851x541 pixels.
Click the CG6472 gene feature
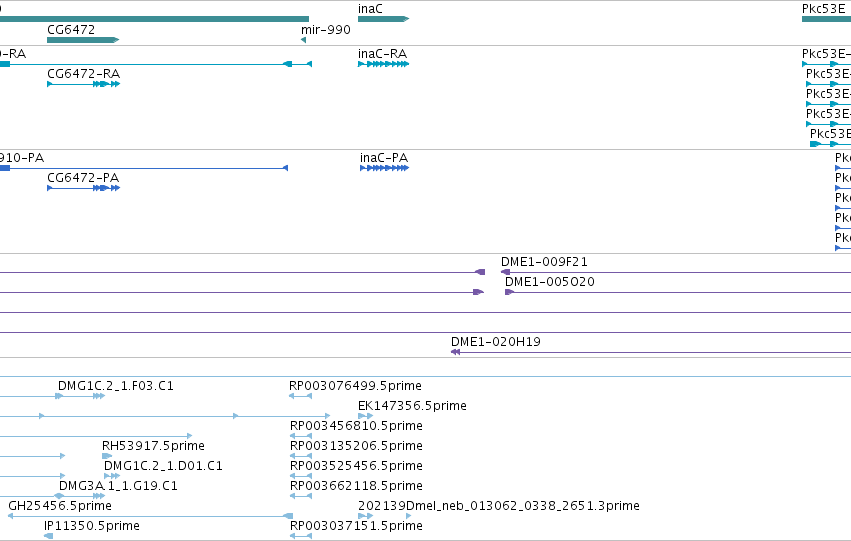[x=83, y=40]
